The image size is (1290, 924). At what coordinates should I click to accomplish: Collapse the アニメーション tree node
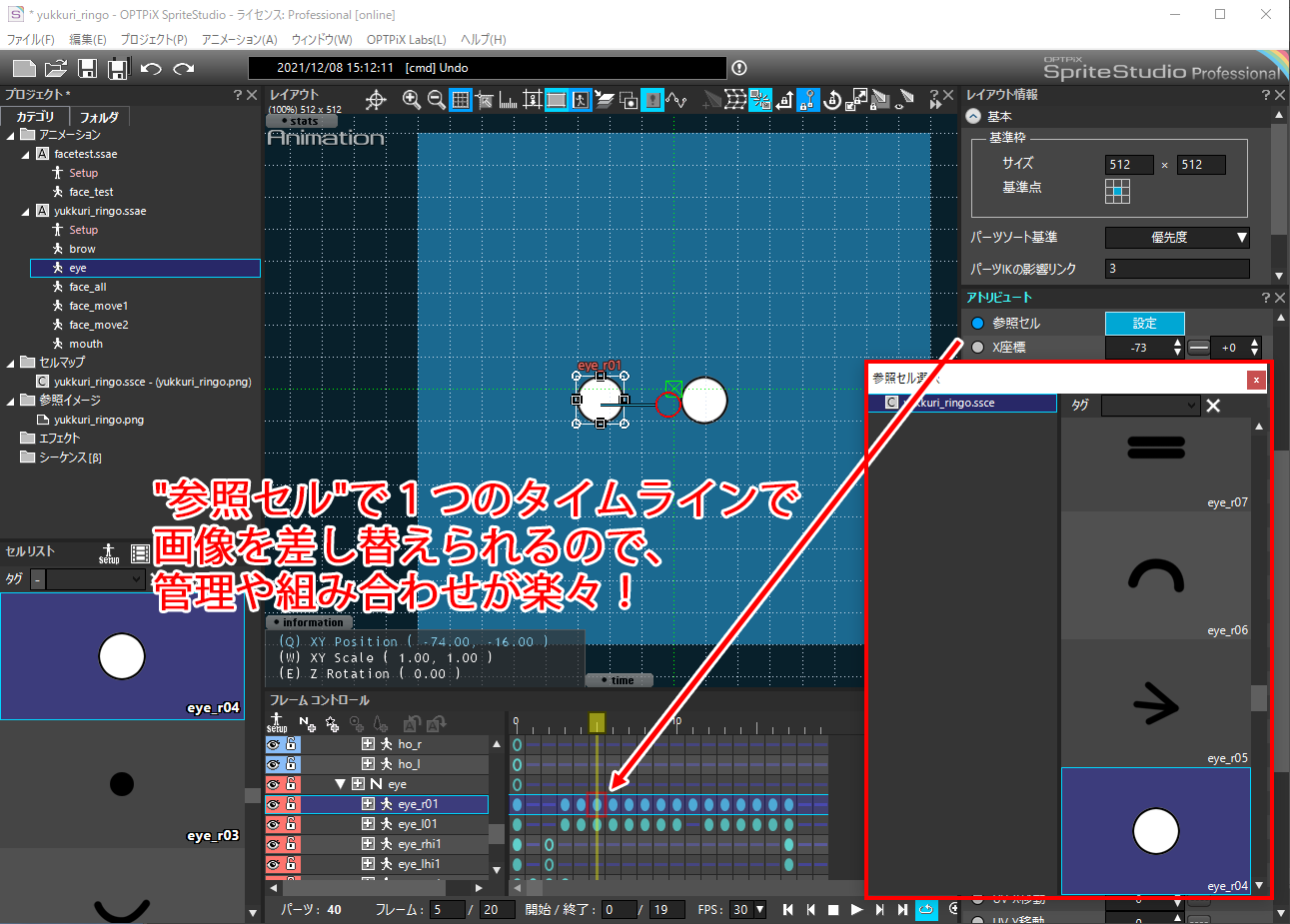(11, 135)
